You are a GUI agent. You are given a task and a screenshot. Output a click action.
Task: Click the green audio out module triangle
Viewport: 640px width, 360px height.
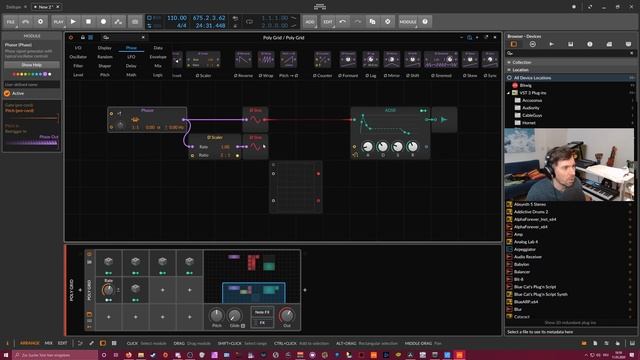pyautogui.click(x=444, y=120)
